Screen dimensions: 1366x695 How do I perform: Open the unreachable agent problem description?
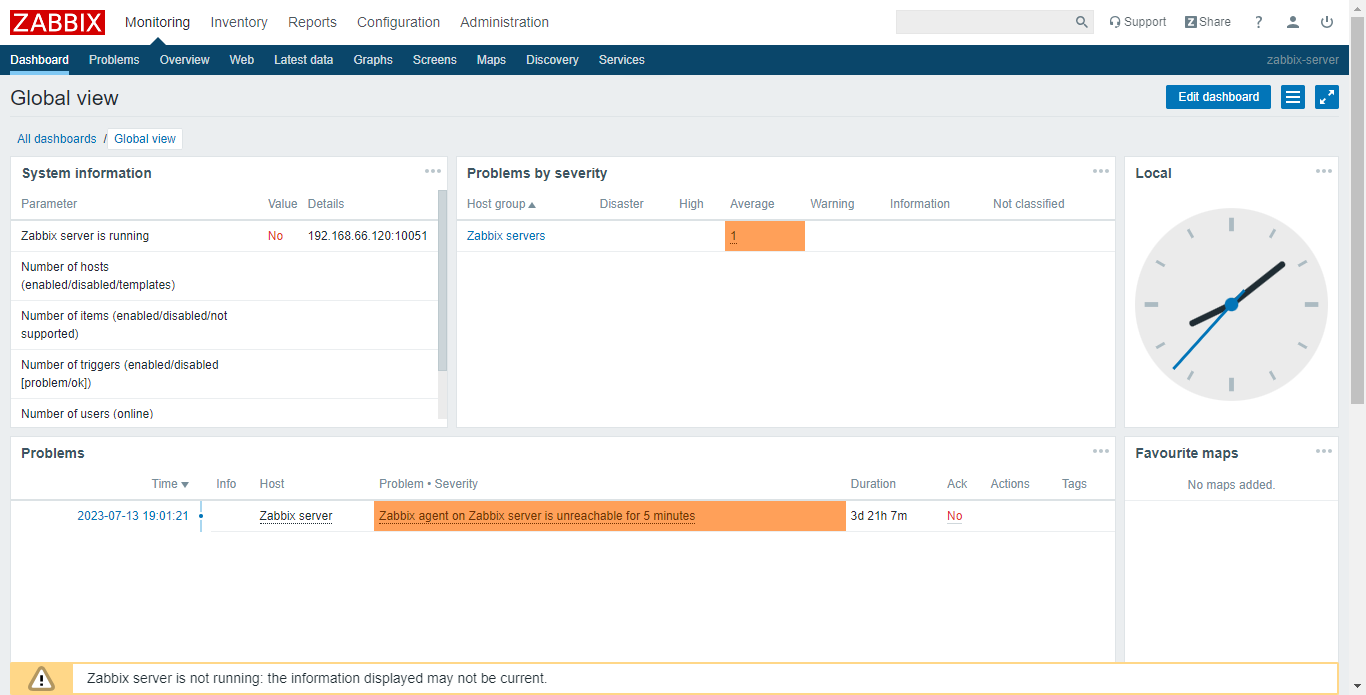tap(537, 516)
